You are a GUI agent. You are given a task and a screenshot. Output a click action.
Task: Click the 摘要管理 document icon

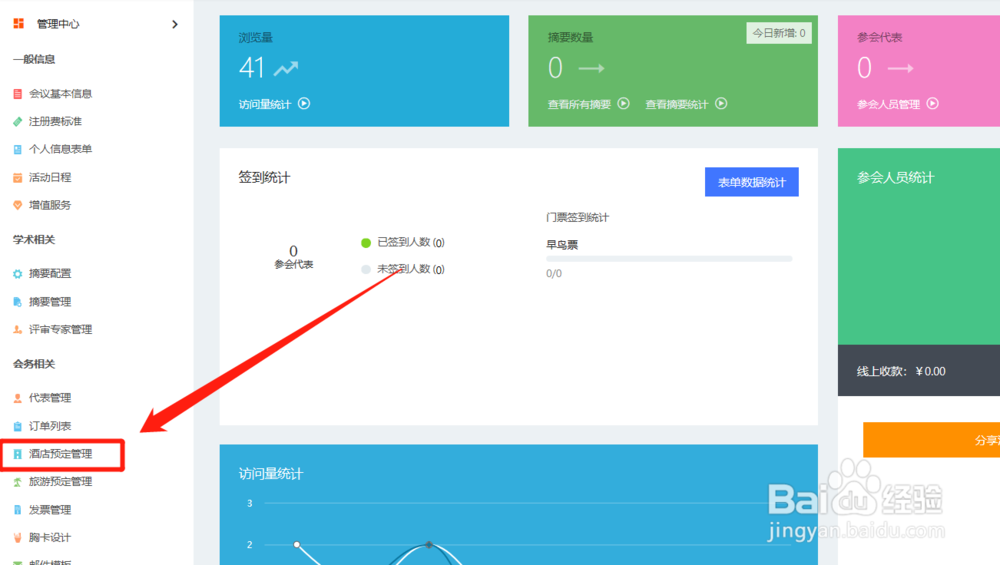point(17,302)
